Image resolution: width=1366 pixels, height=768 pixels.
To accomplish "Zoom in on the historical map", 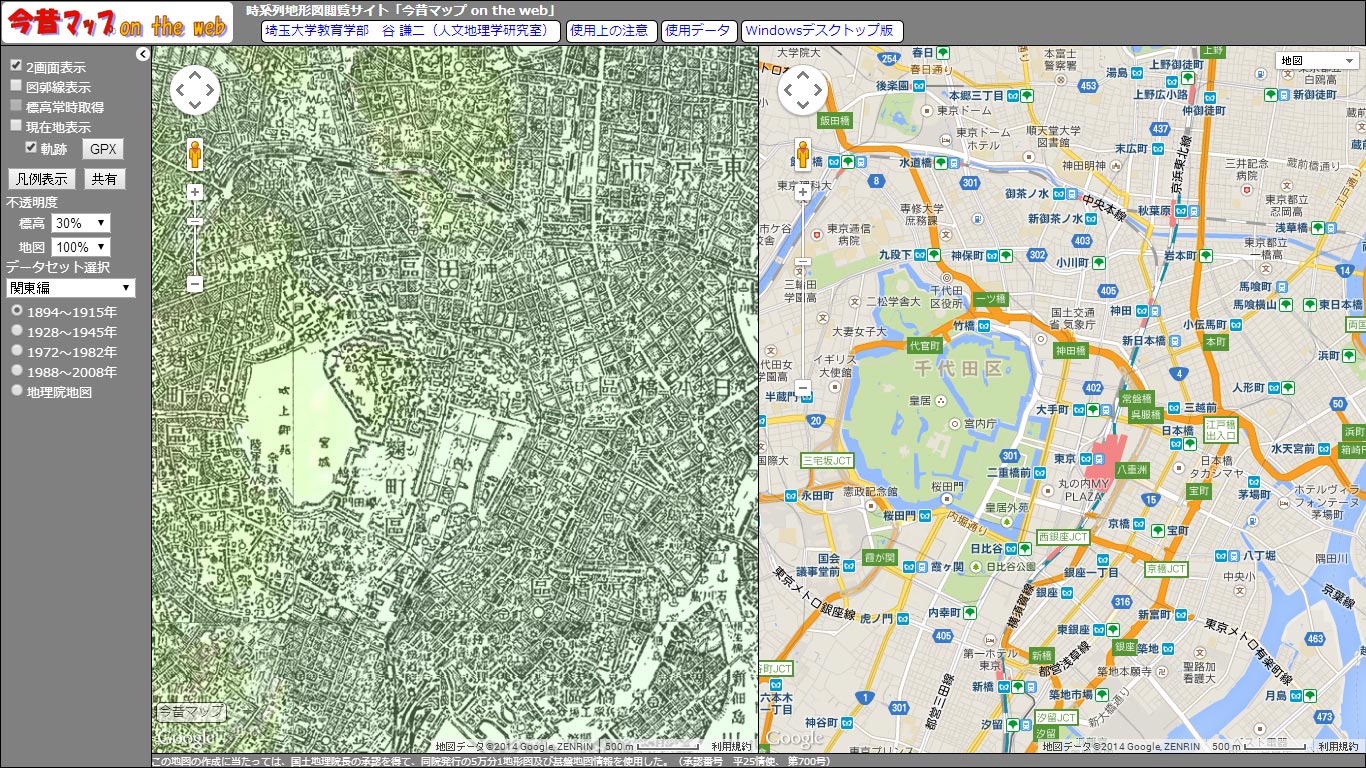I will pyautogui.click(x=195, y=192).
